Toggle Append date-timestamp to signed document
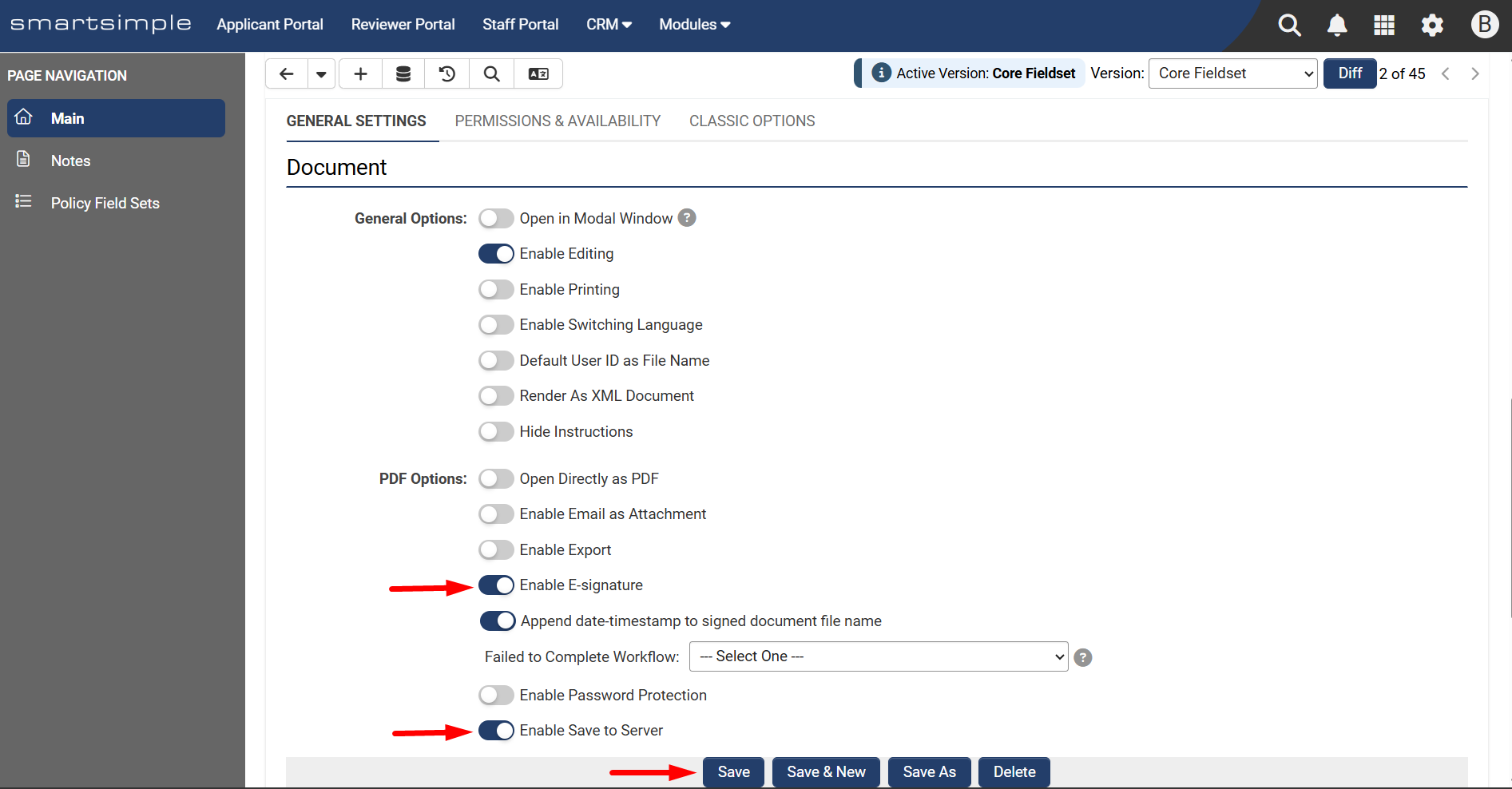 tap(498, 620)
